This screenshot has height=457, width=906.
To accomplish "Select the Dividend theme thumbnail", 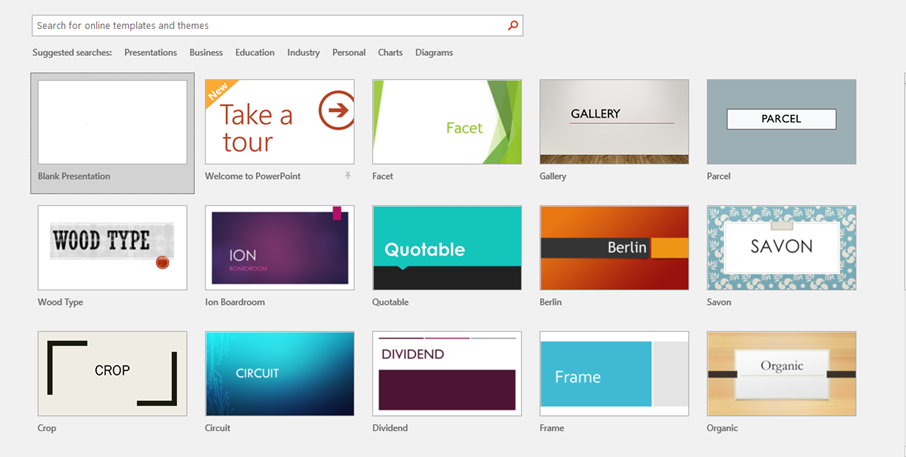I will pos(447,374).
